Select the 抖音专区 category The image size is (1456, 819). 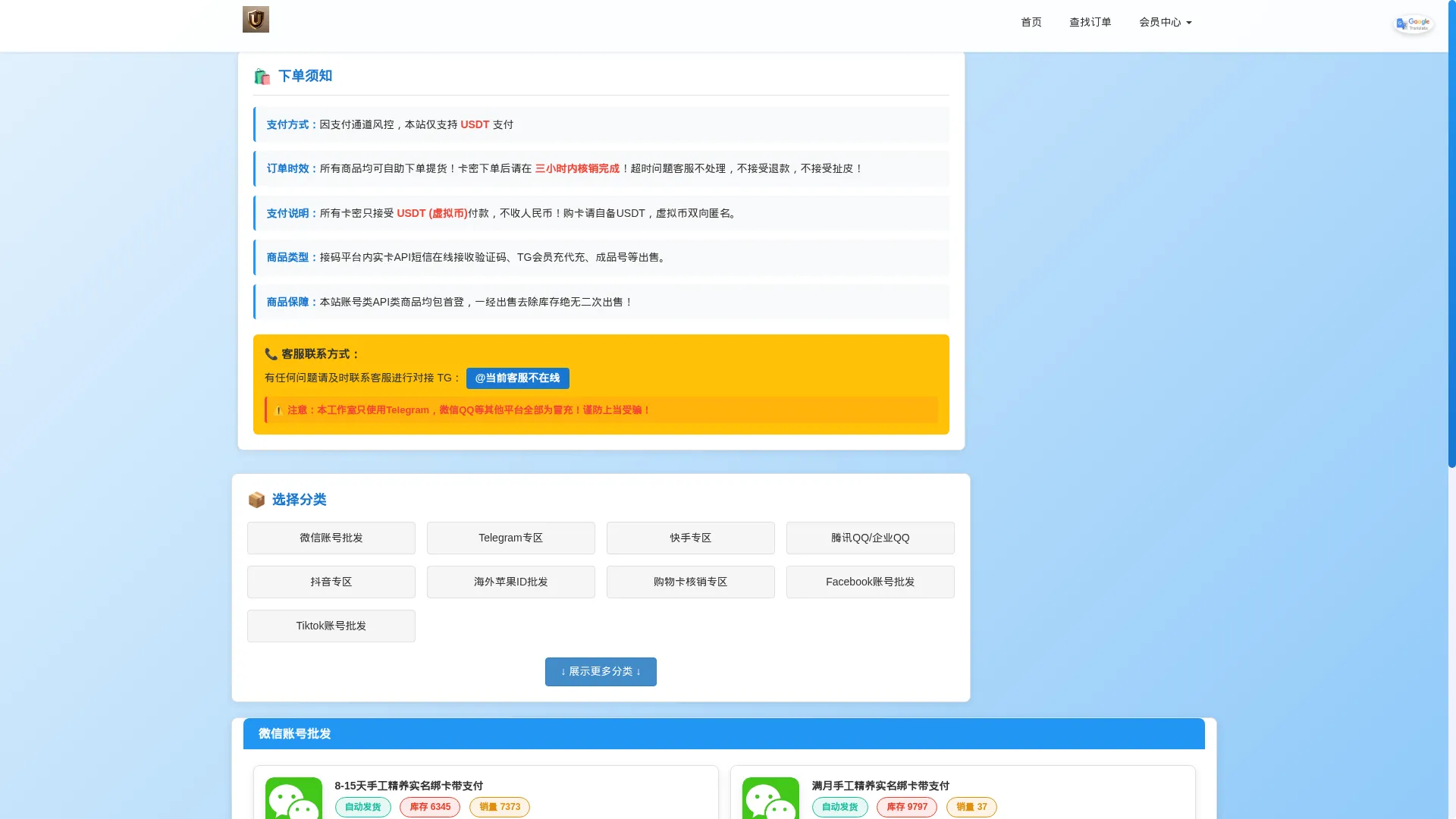(331, 582)
